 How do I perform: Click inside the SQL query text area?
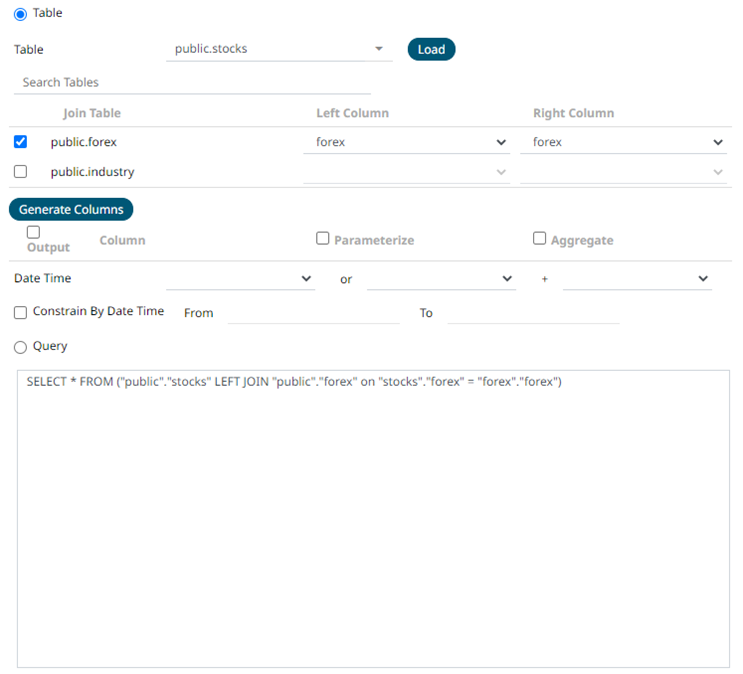click(x=373, y=518)
